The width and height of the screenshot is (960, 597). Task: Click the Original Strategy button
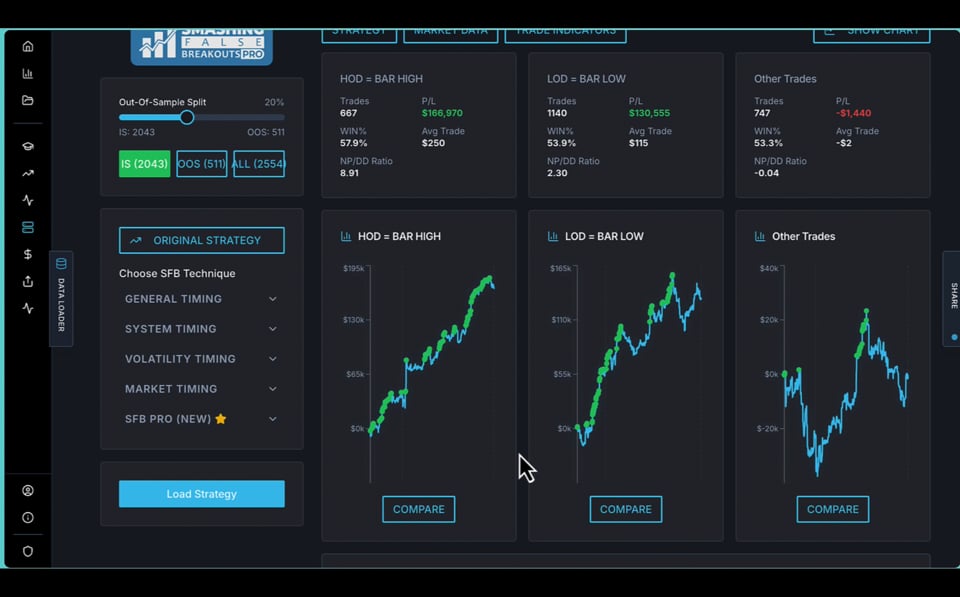[201, 241]
